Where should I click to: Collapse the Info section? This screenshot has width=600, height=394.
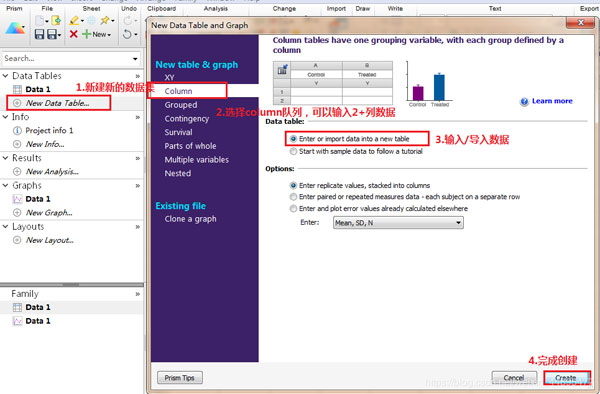5,117
